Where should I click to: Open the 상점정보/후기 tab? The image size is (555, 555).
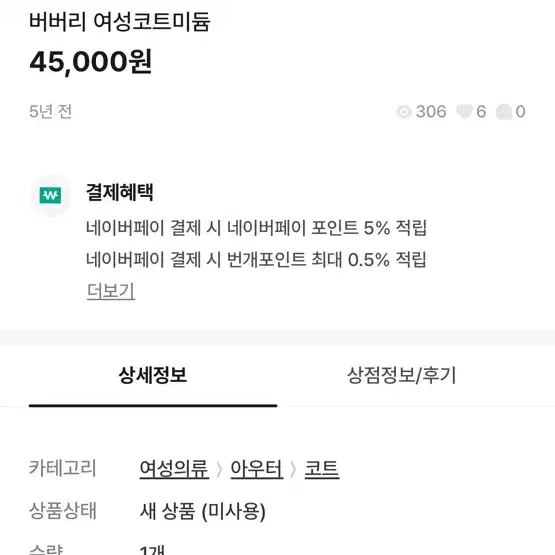click(401, 375)
